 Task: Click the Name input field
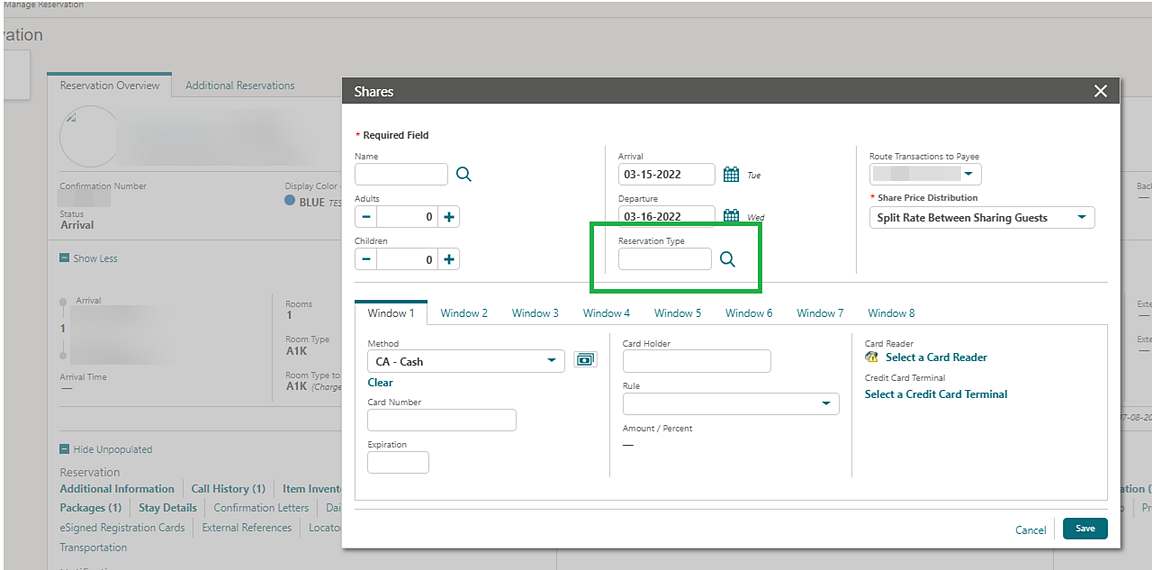coord(401,174)
